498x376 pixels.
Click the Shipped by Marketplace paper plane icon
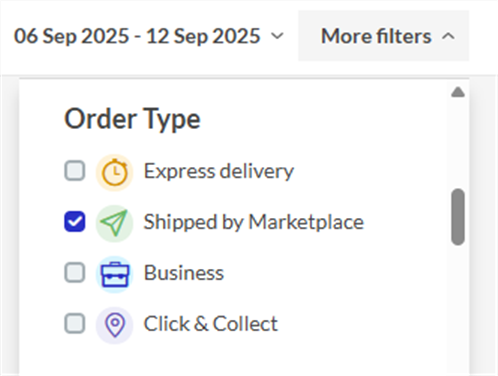(x=114, y=223)
